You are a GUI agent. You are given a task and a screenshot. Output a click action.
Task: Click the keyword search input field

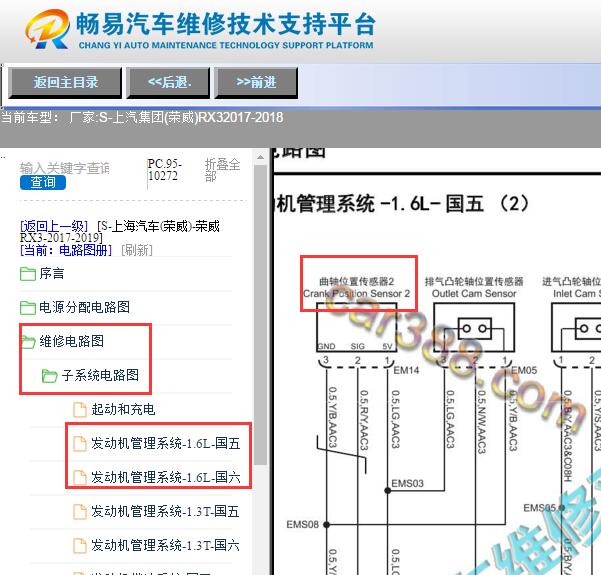pyautogui.click(x=65, y=168)
